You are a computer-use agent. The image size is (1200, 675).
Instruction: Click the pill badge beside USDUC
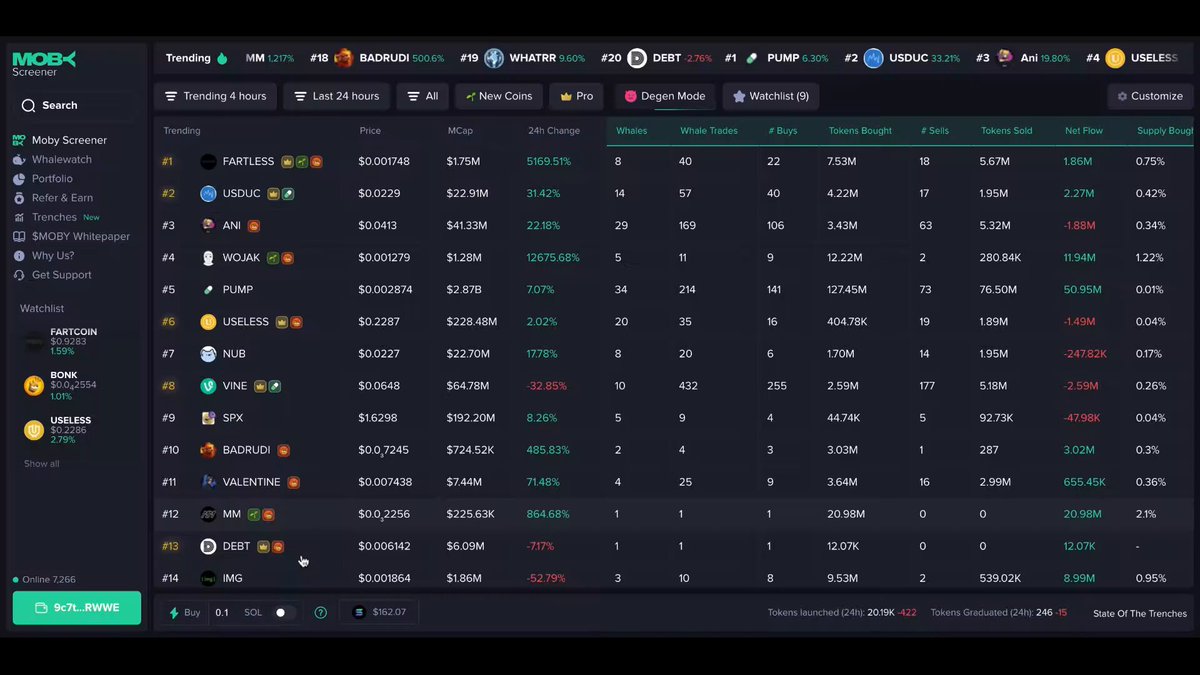click(x=288, y=193)
